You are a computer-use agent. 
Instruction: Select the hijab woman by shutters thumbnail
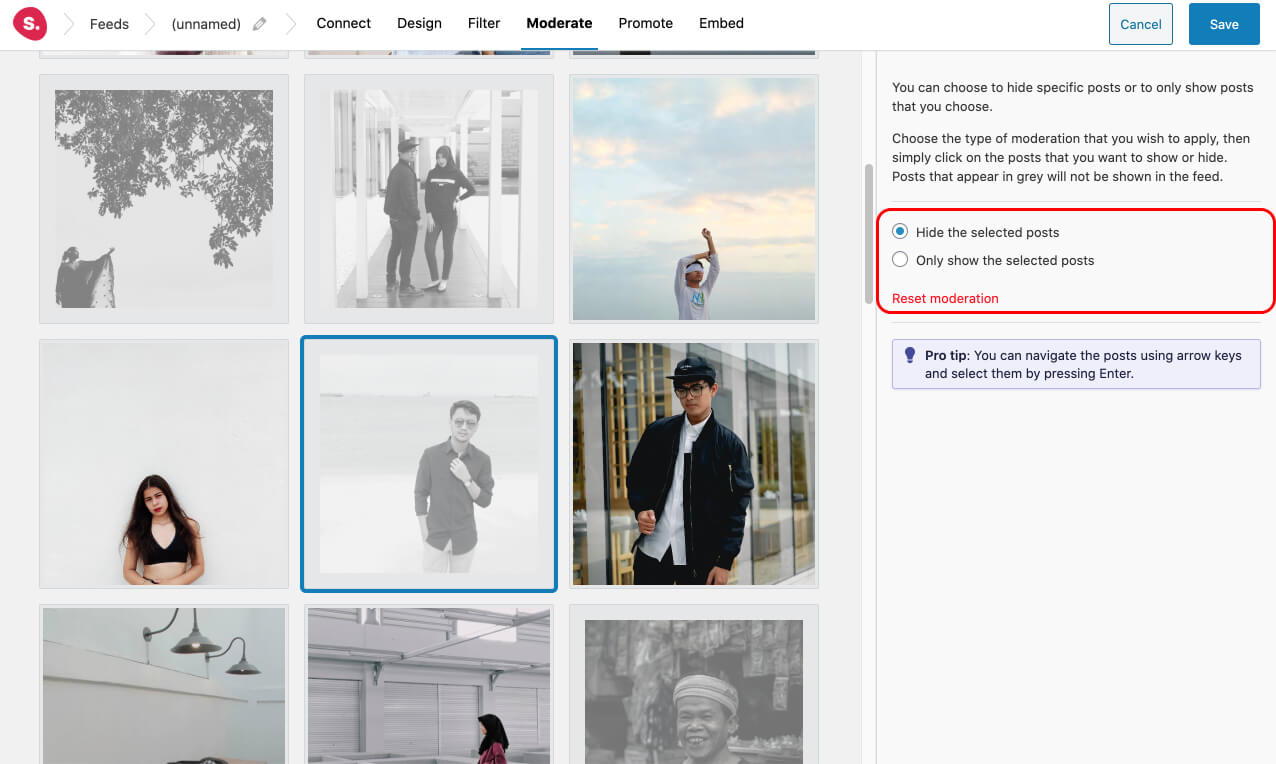pyautogui.click(x=429, y=684)
